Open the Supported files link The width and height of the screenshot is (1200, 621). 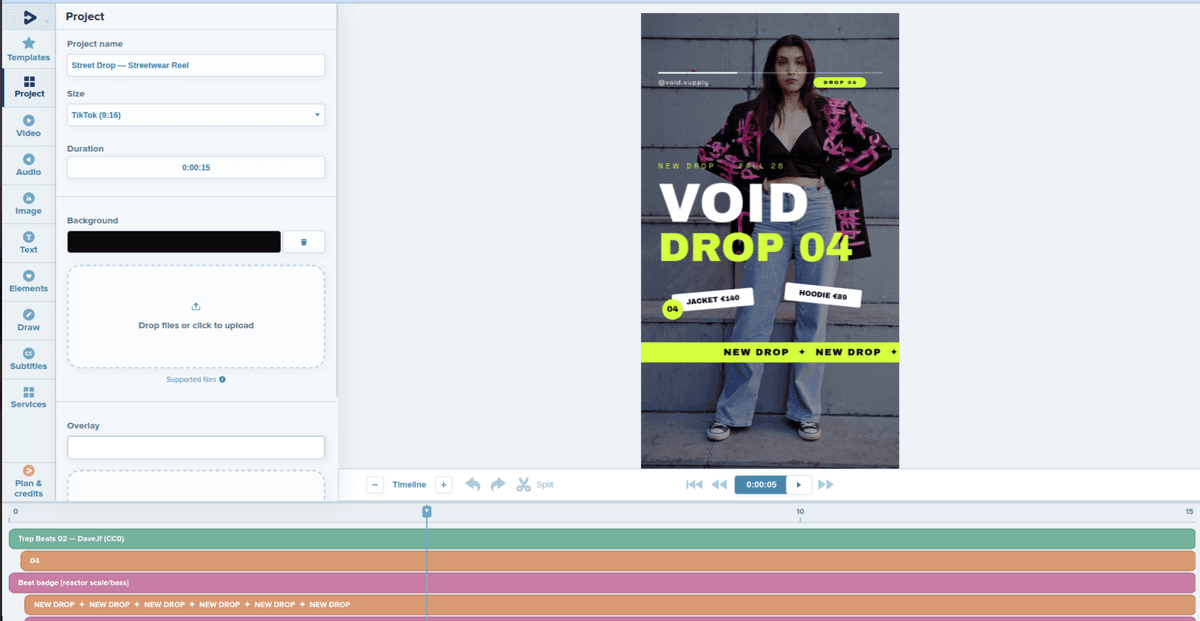[x=196, y=380]
